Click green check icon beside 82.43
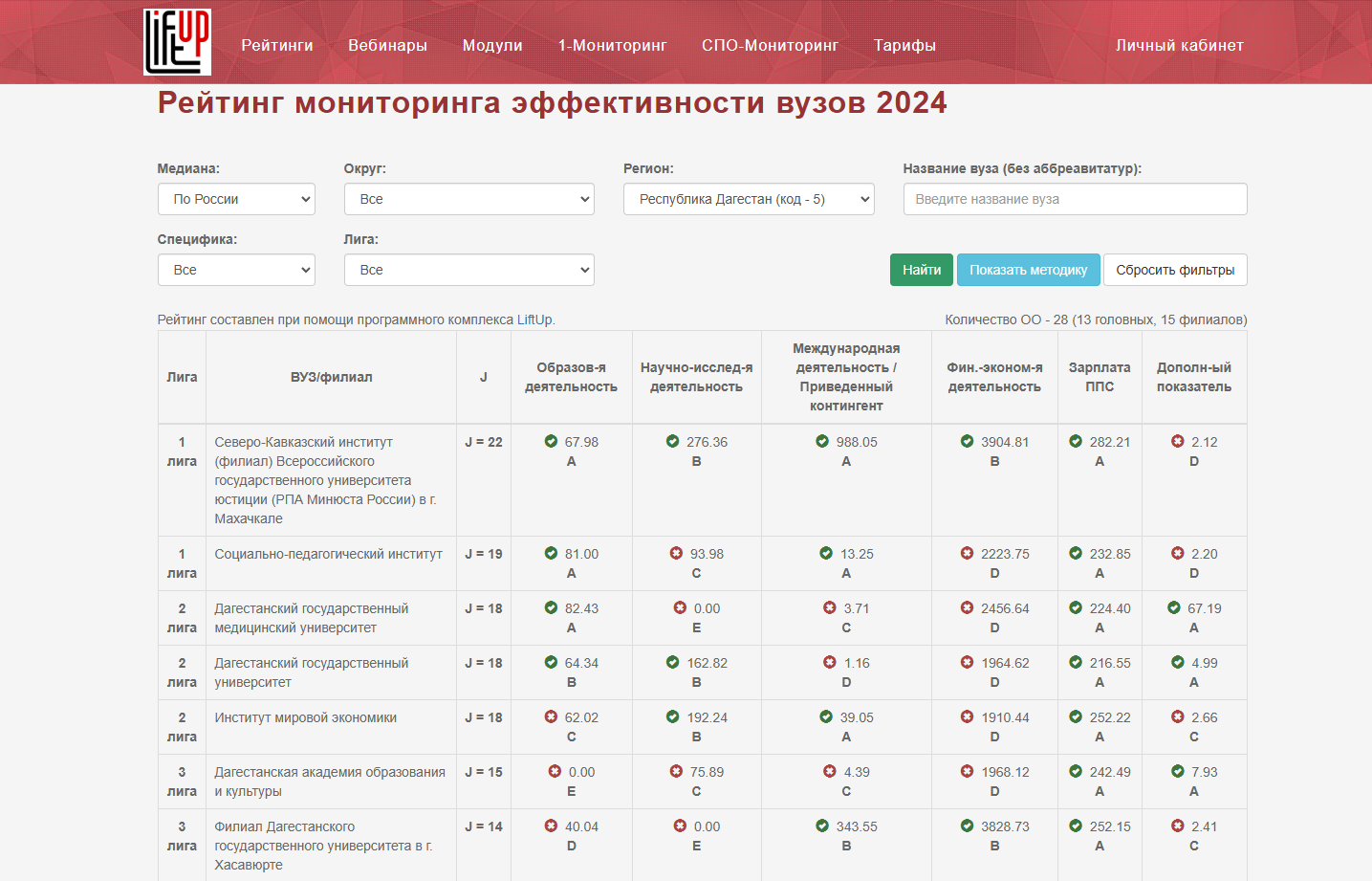 coord(551,608)
